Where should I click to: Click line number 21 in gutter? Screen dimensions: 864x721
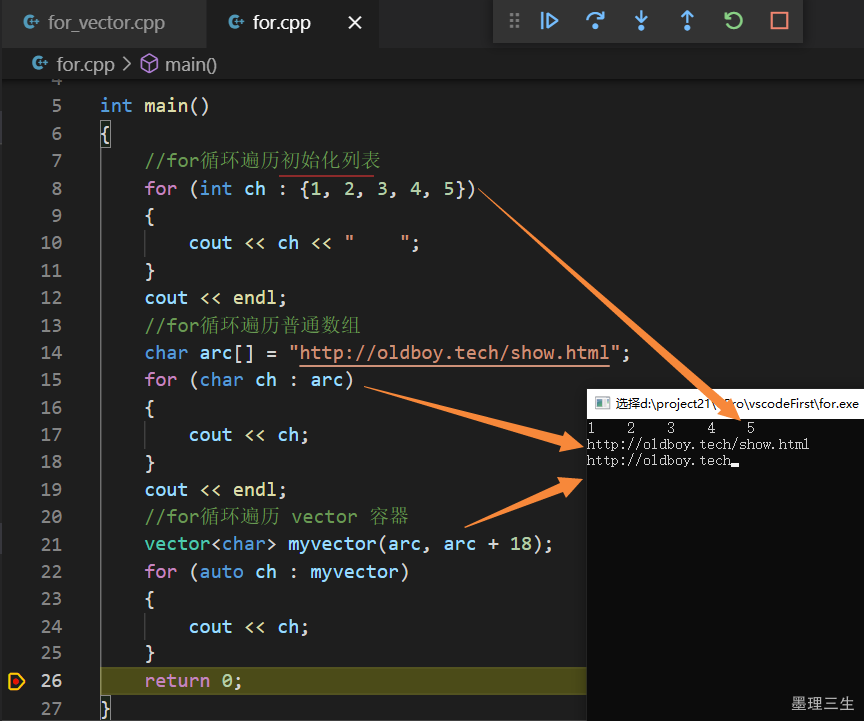(x=51, y=545)
